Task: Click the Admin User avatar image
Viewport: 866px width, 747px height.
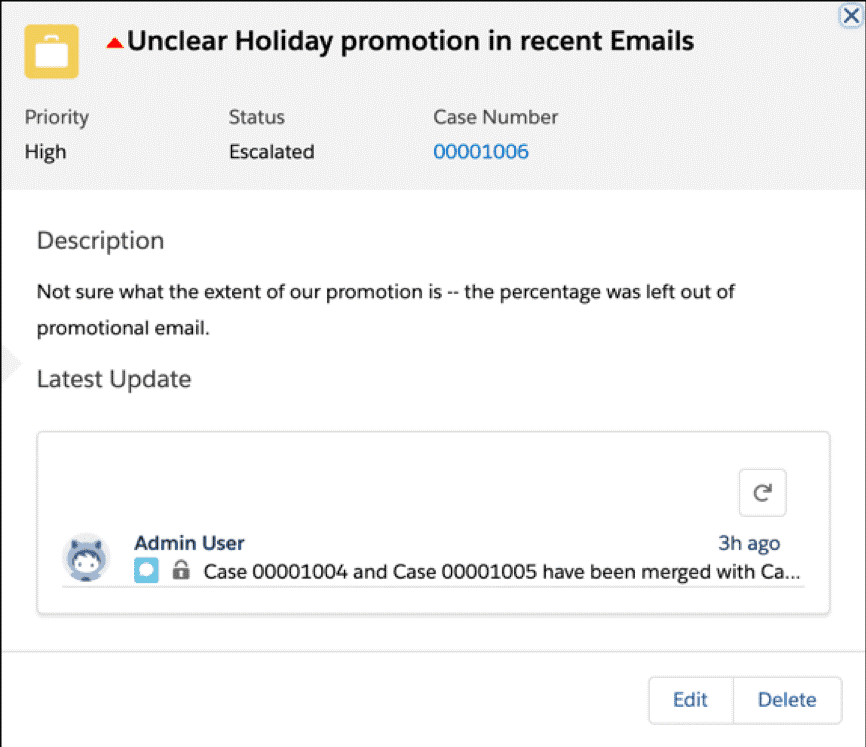Action: 87,557
